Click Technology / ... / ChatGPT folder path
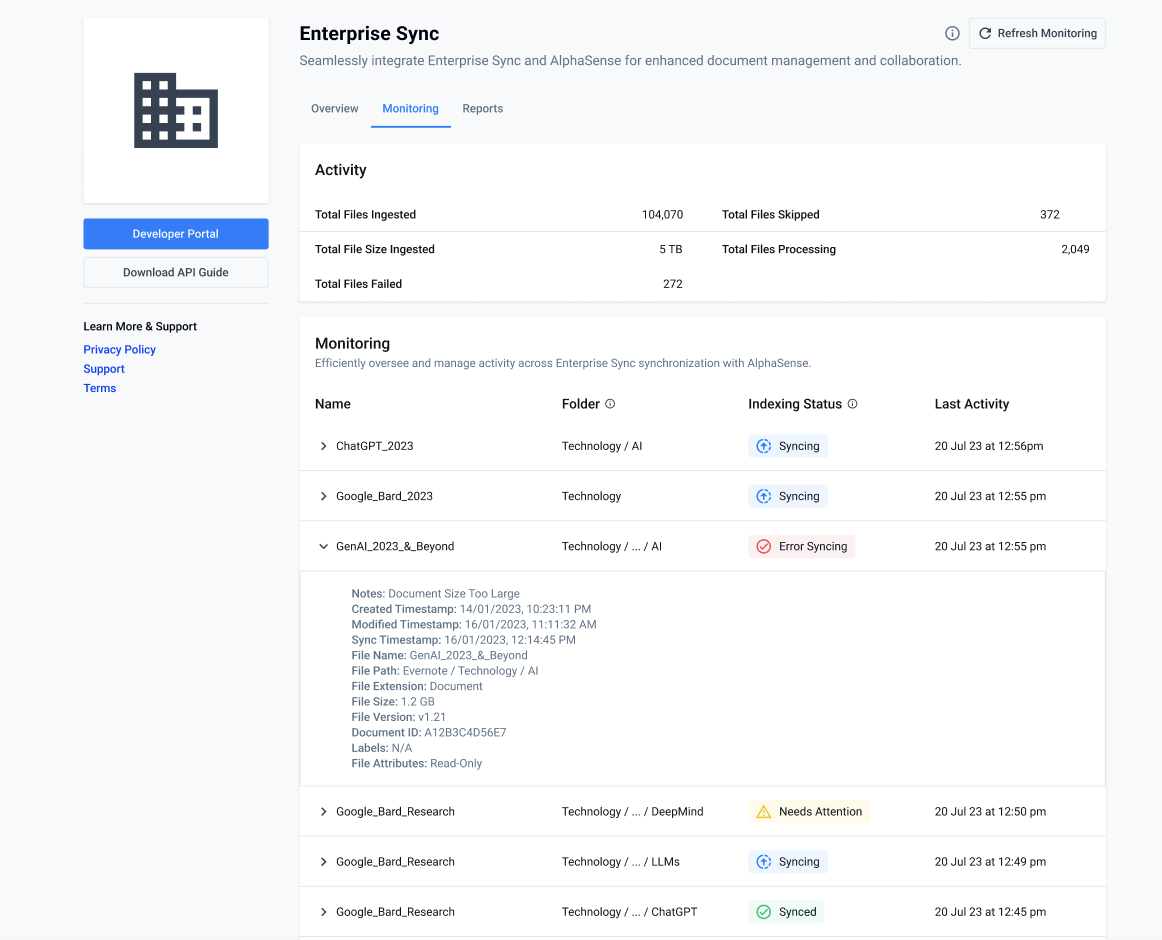The image size is (1162, 940). coord(629,912)
